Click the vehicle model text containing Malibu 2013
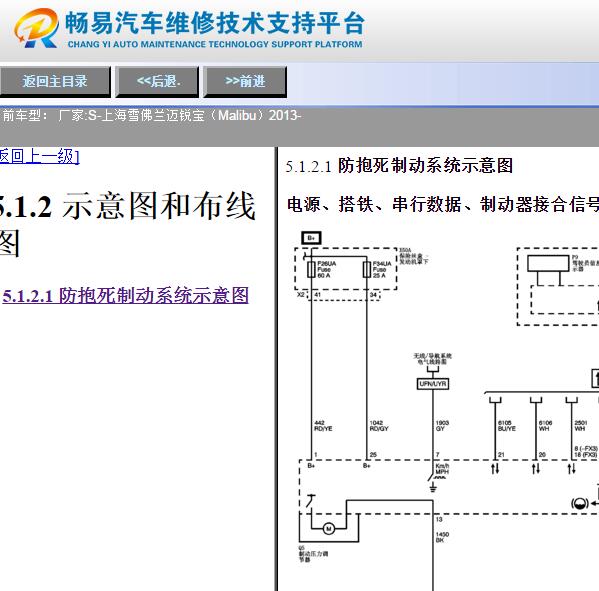 coord(152,115)
